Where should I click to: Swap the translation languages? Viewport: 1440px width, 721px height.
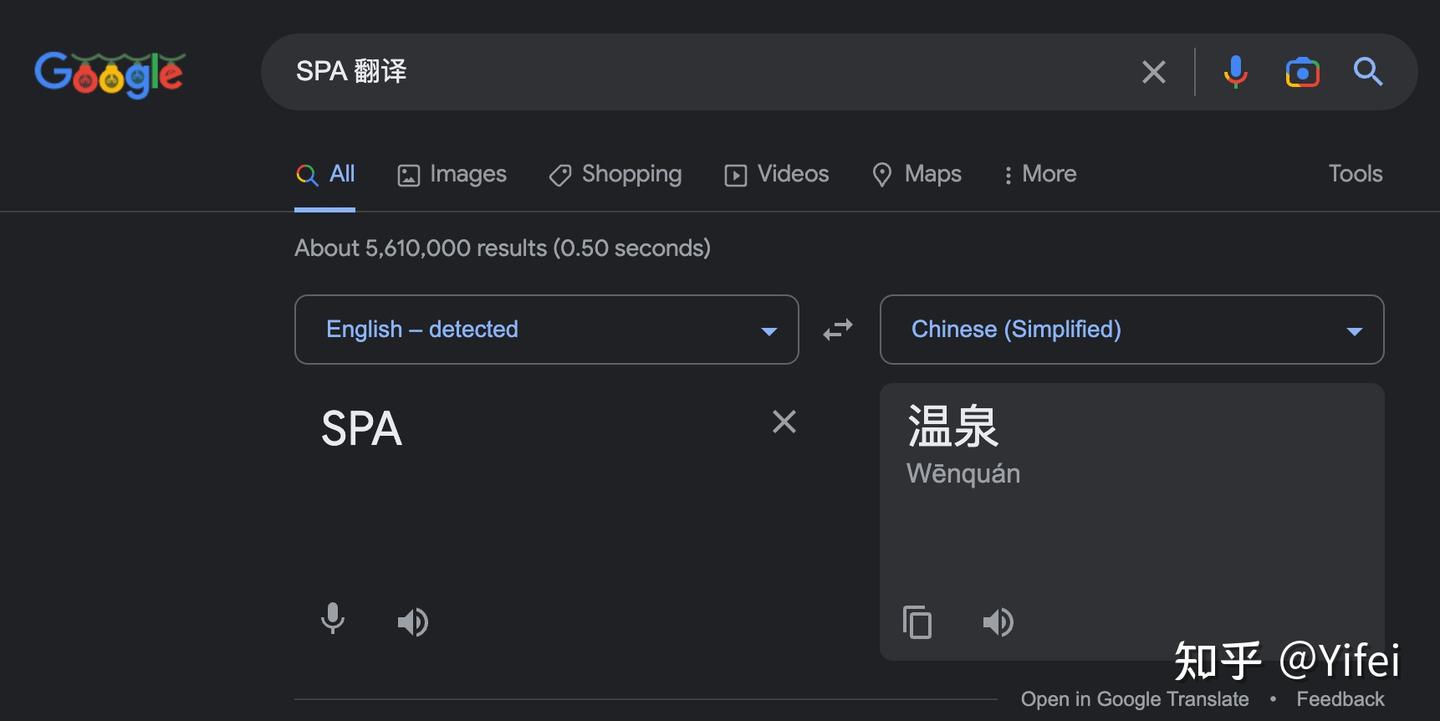click(838, 329)
